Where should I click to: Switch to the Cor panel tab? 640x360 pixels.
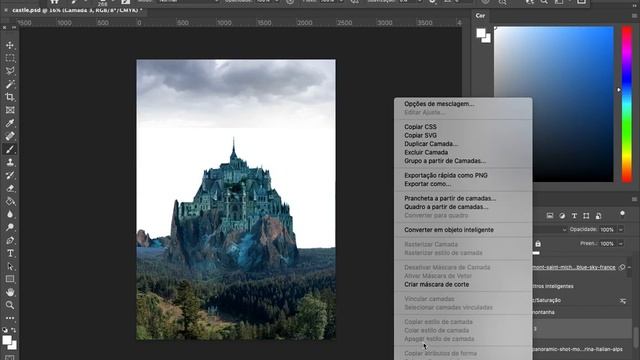pyautogui.click(x=480, y=16)
